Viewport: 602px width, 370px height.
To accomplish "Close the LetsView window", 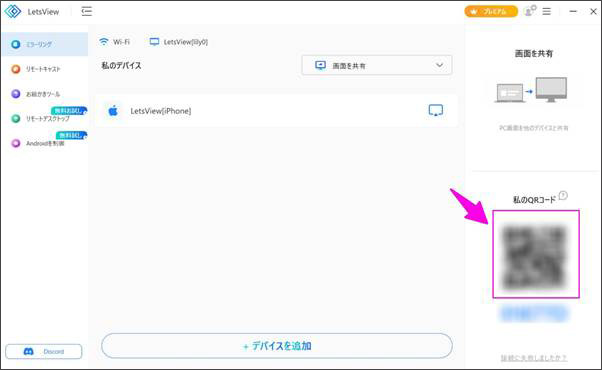I will coord(593,12).
